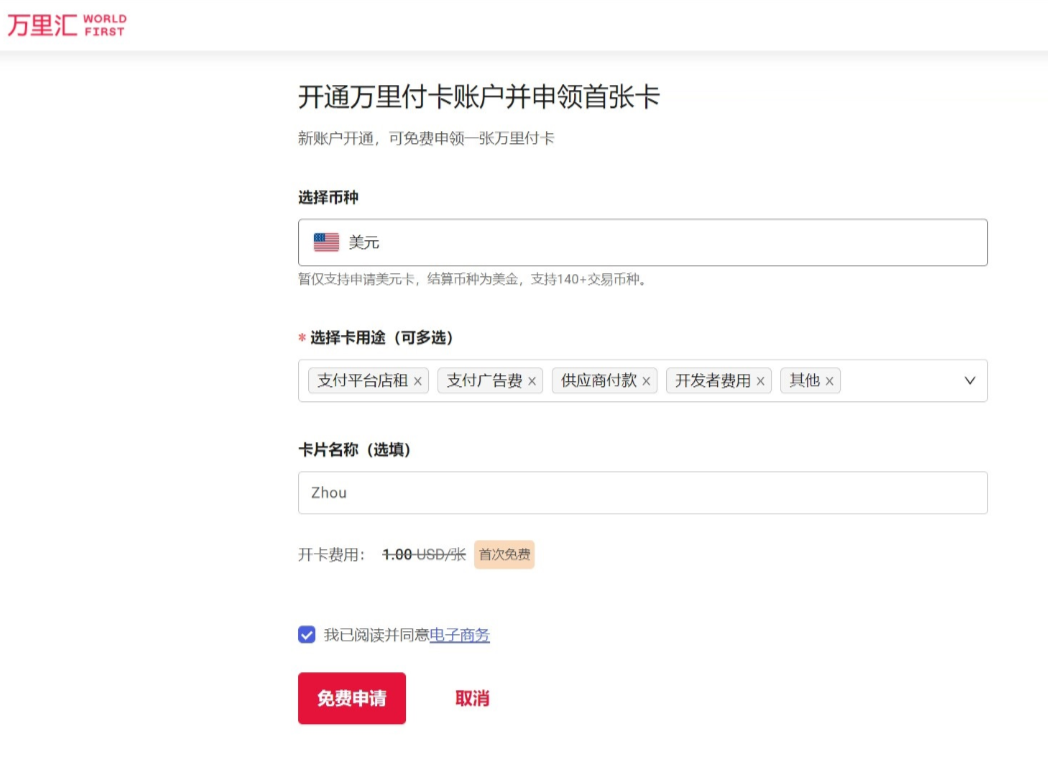Click the 首次免费 badge
This screenshot has width=1048, height=758.
(504, 554)
